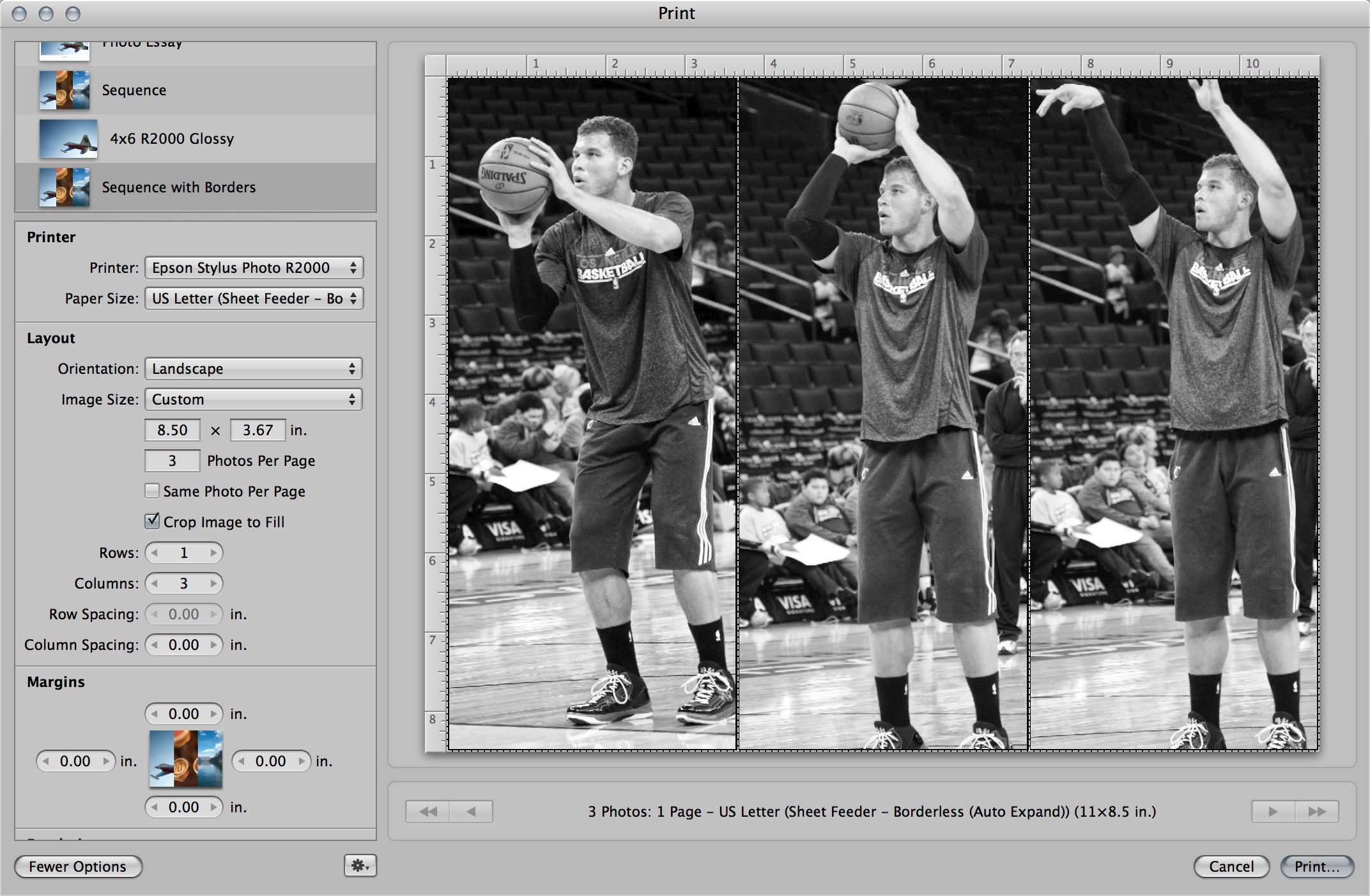Viewport: 1370px width, 896px height.
Task: Go to the first page arrow
Action: point(427,812)
